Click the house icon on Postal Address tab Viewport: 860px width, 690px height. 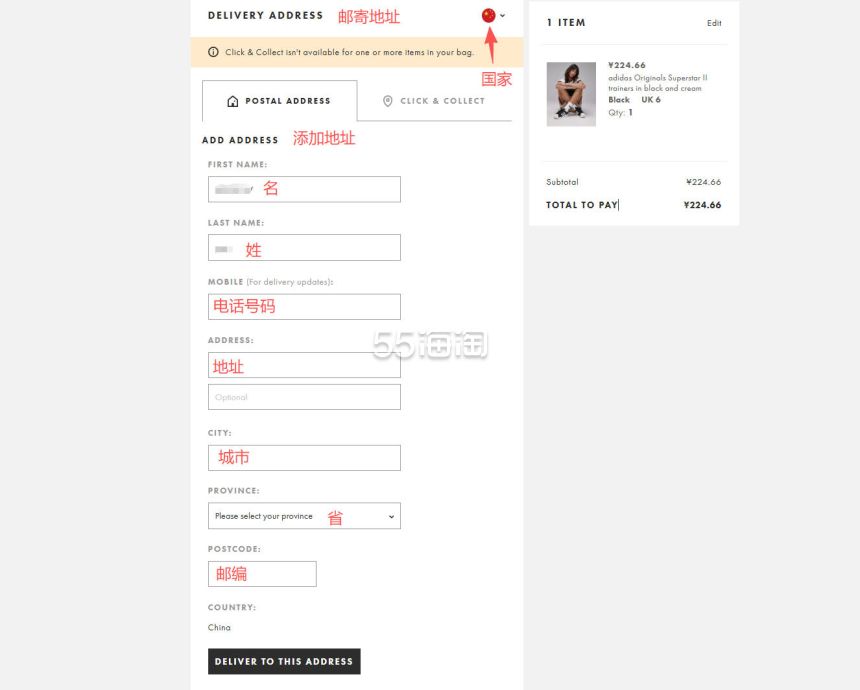coord(233,101)
